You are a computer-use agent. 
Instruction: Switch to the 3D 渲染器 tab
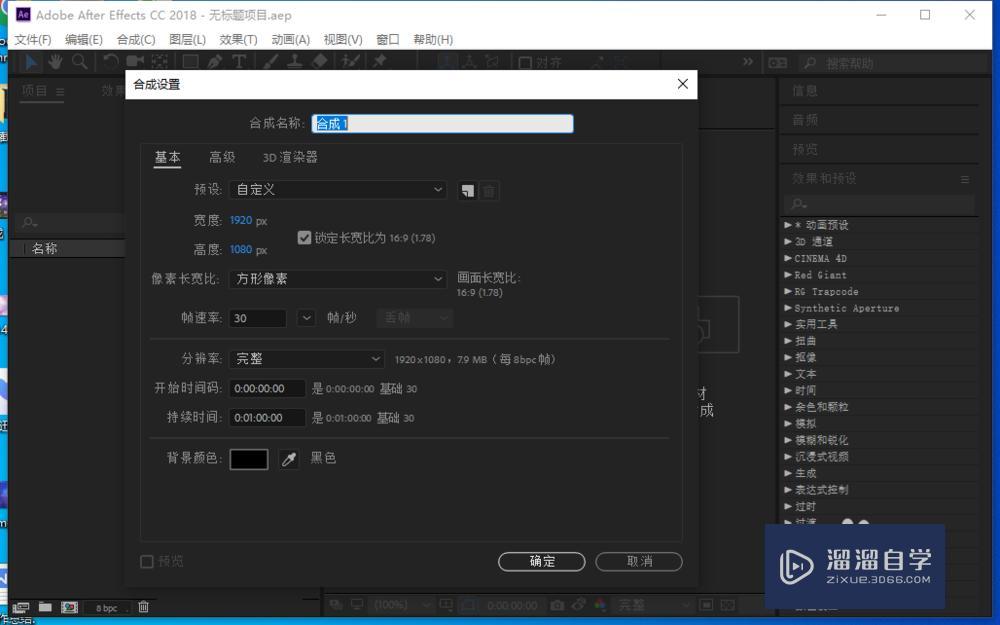tap(290, 157)
